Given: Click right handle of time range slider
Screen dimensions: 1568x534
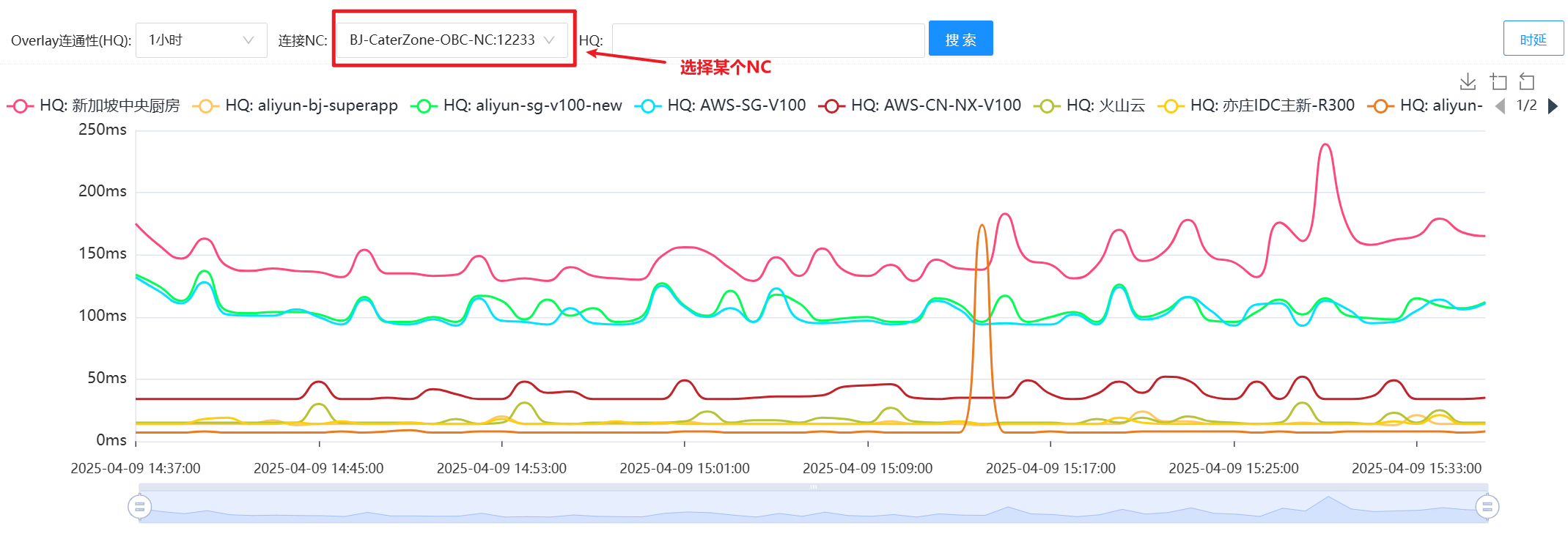Looking at the screenshot, I should 1487,506.
